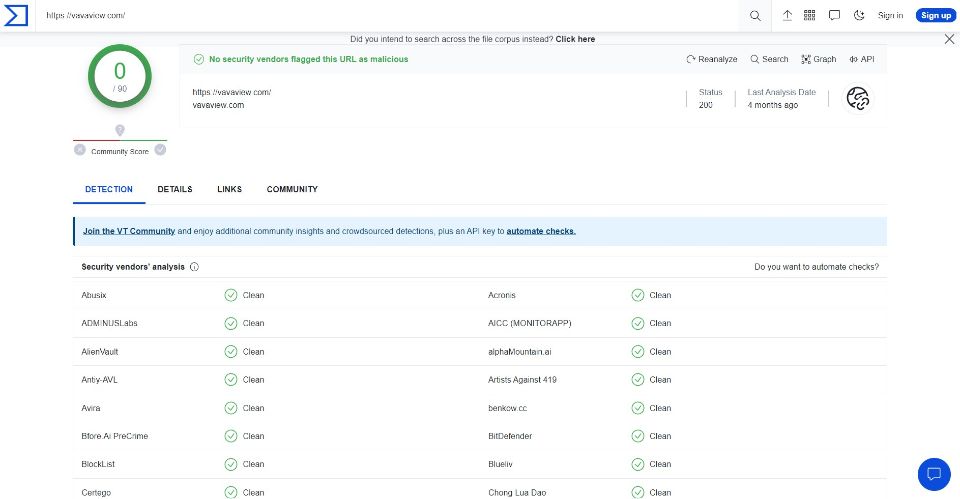Click the AlienVault clean checkmark icon
960x499 pixels.
[231, 351]
